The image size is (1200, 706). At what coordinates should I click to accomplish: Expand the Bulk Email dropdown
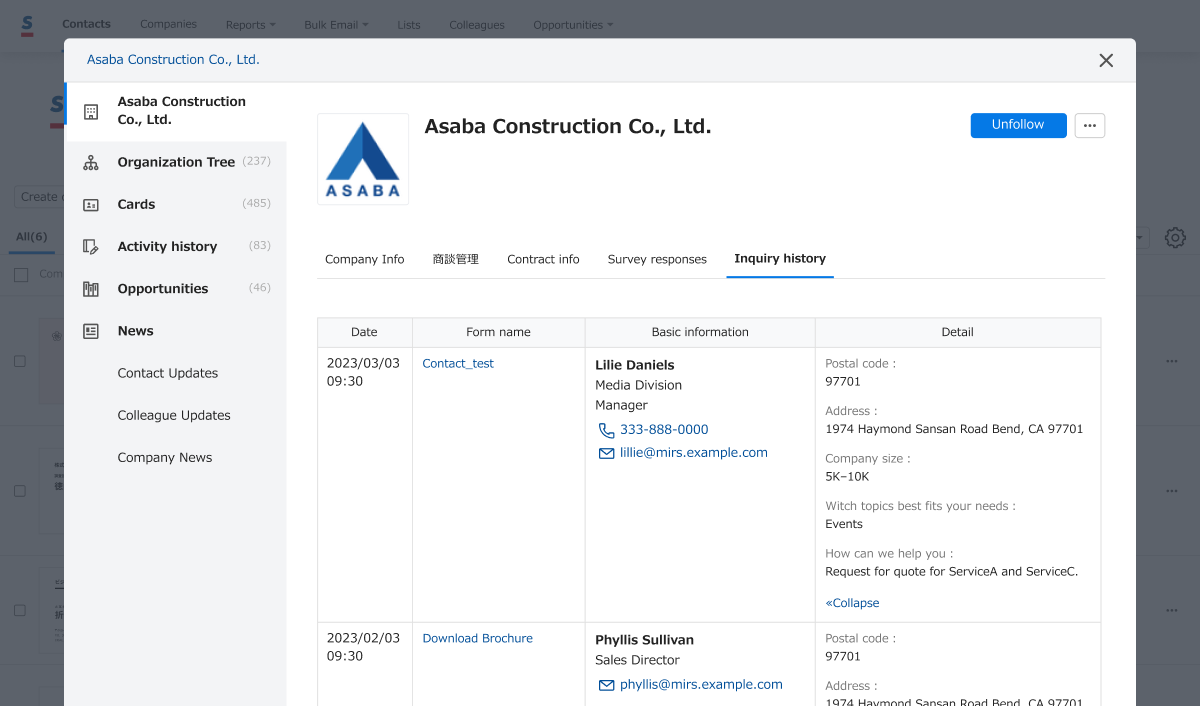(x=336, y=25)
